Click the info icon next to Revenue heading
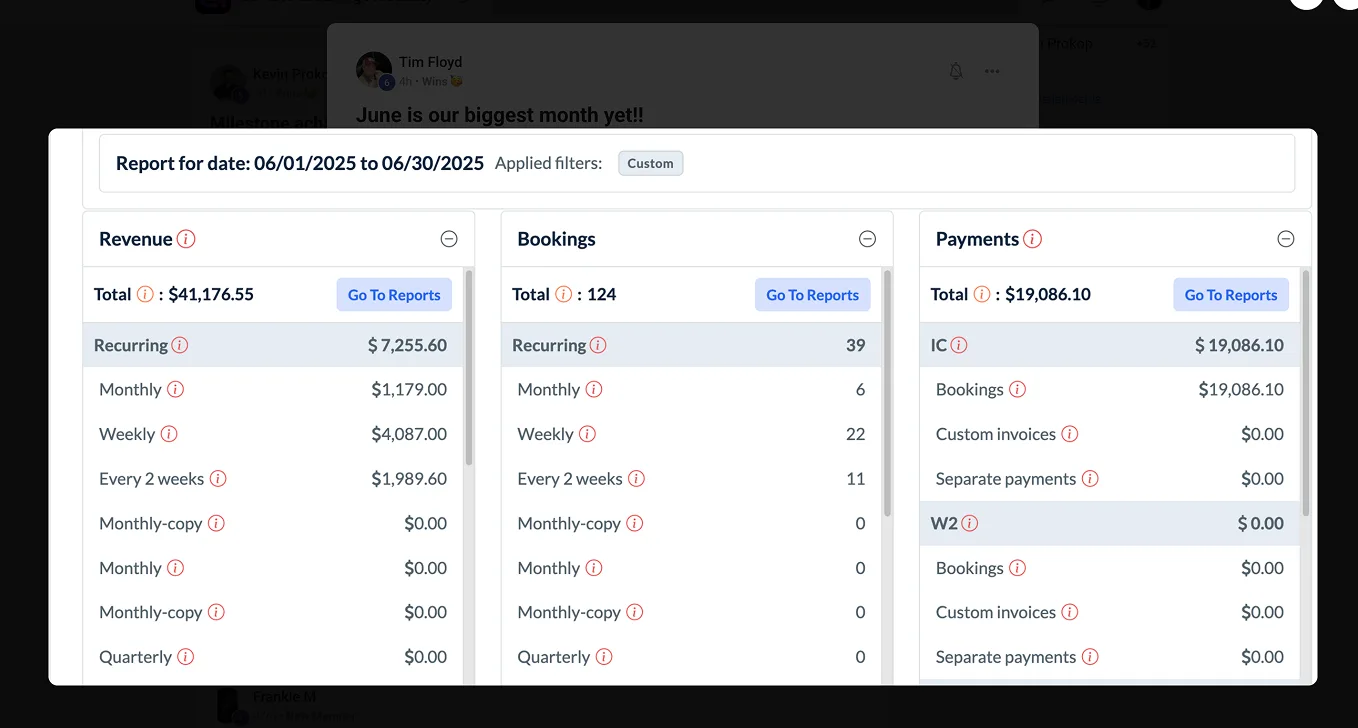This screenshot has width=1358, height=728. pos(186,239)
